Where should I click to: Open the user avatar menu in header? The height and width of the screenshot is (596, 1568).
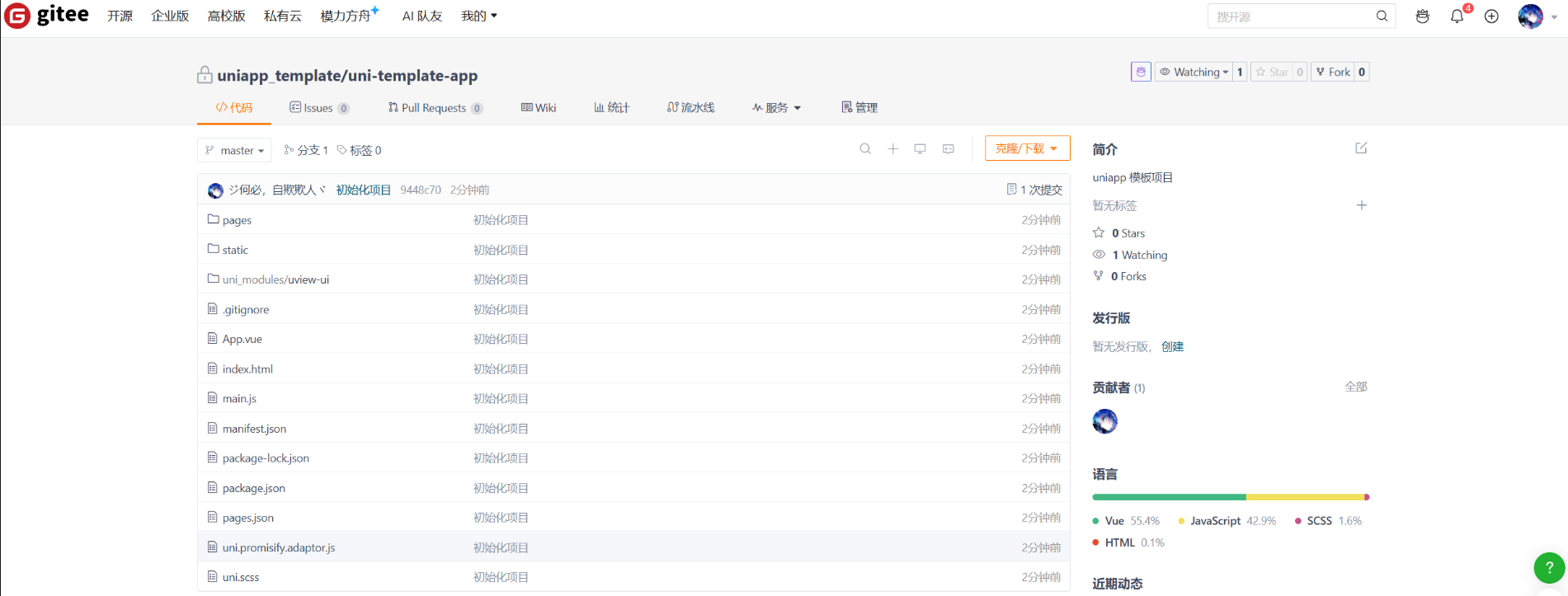(1530, 16)
